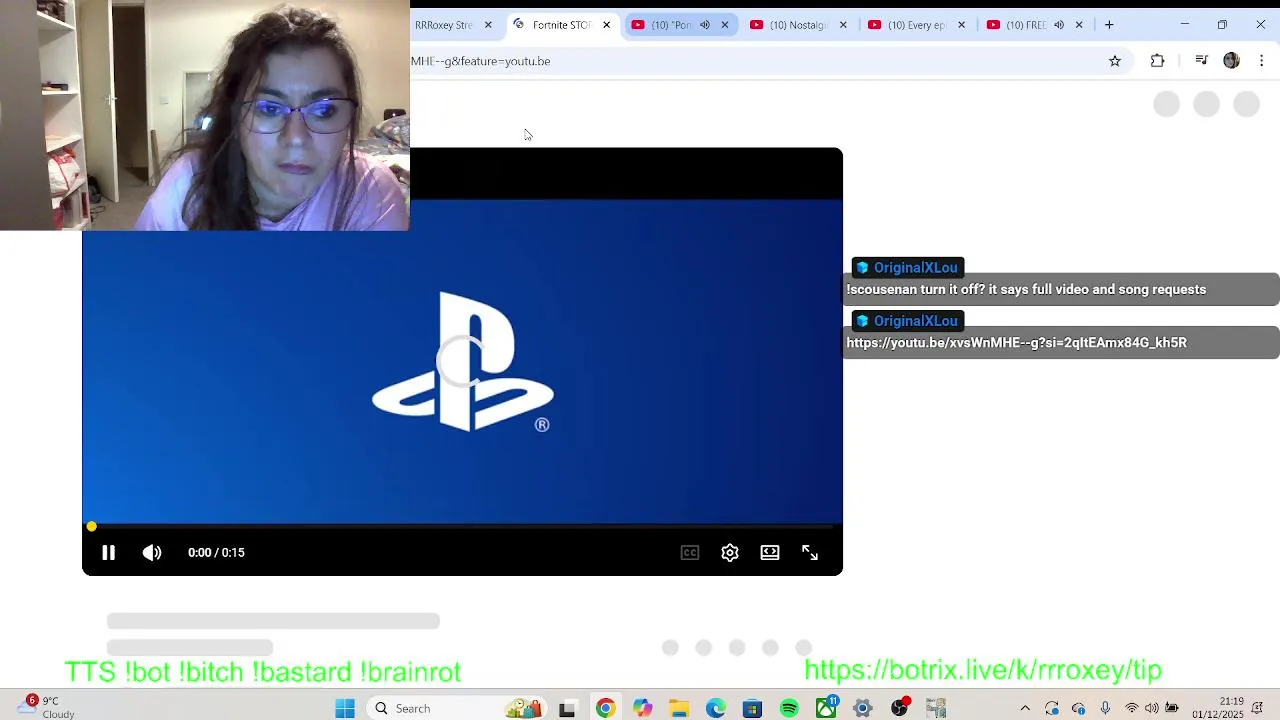Close the RRRoxey Stre tab

point(488,25)
